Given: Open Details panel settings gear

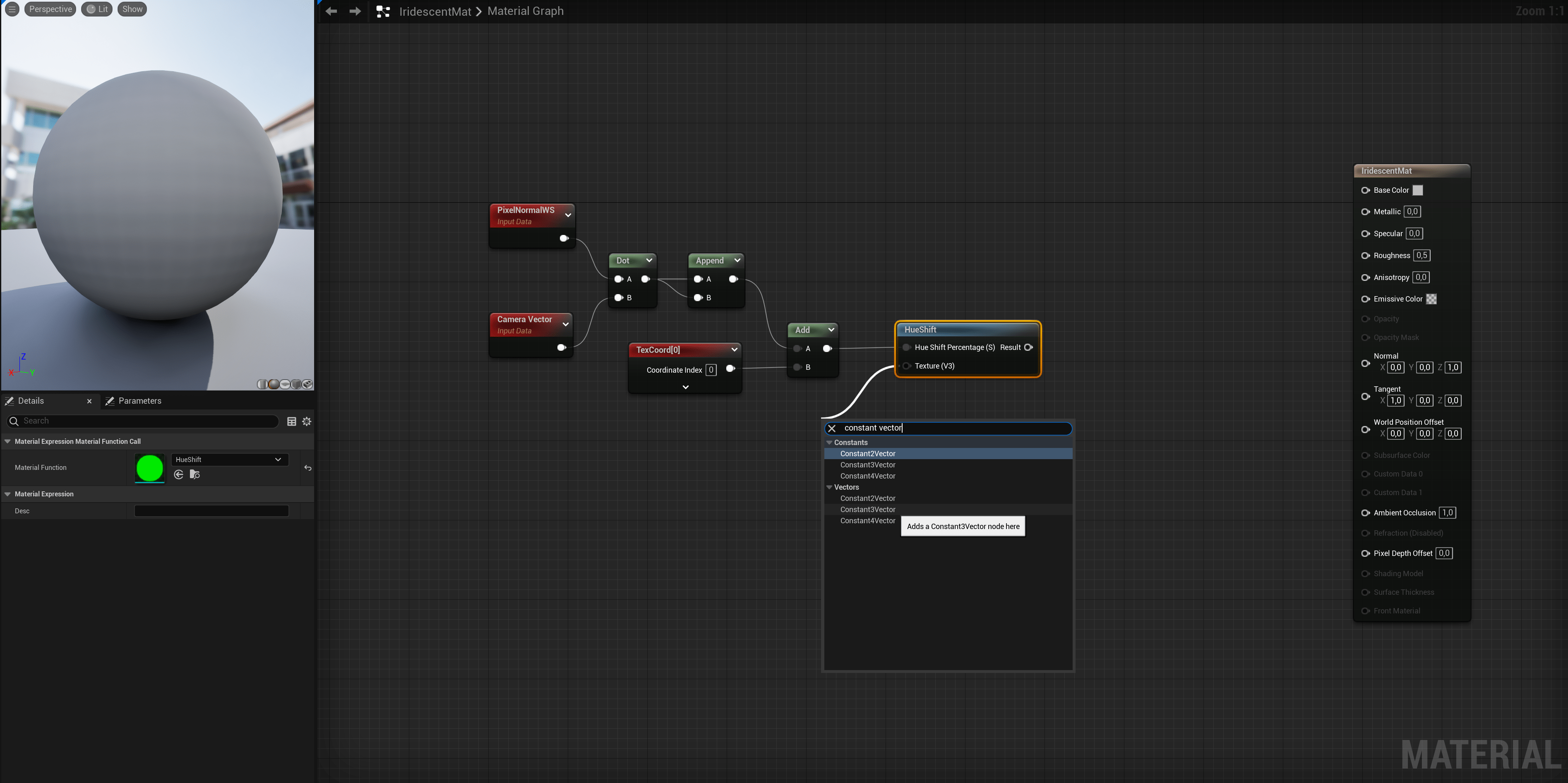Looking at the screenshot, I should pos(307,421).
